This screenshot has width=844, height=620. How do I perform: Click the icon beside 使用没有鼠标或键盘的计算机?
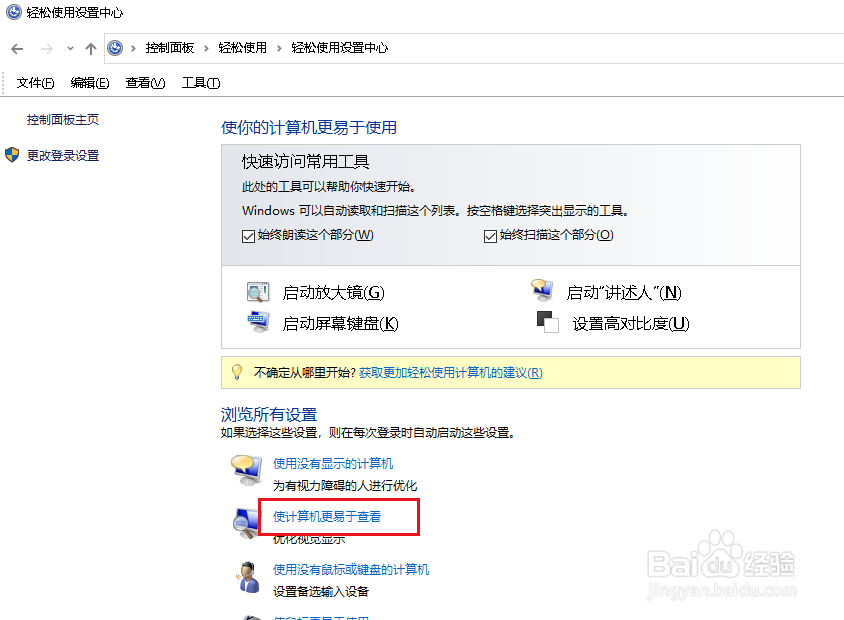click(x=248, y=573)
